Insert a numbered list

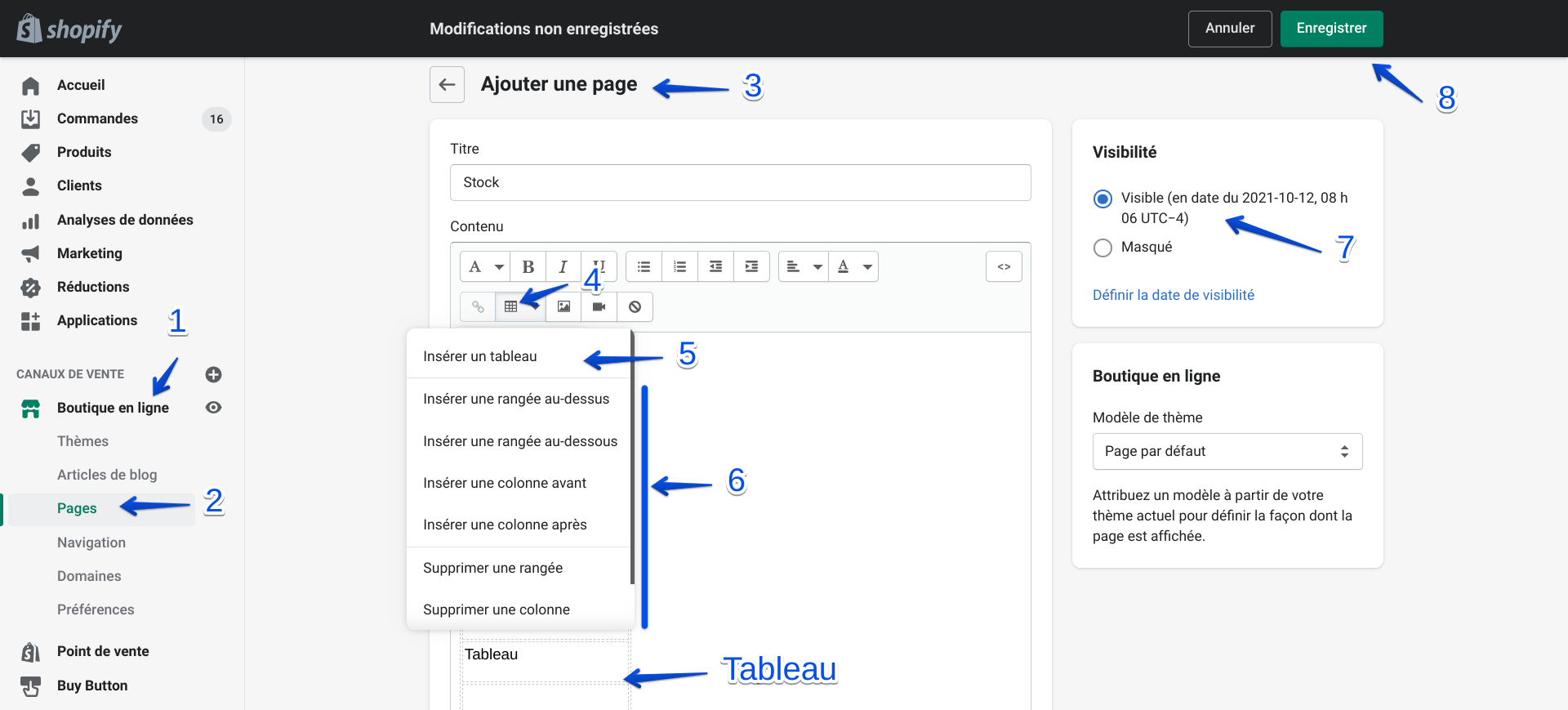click(x=679, y=266)
